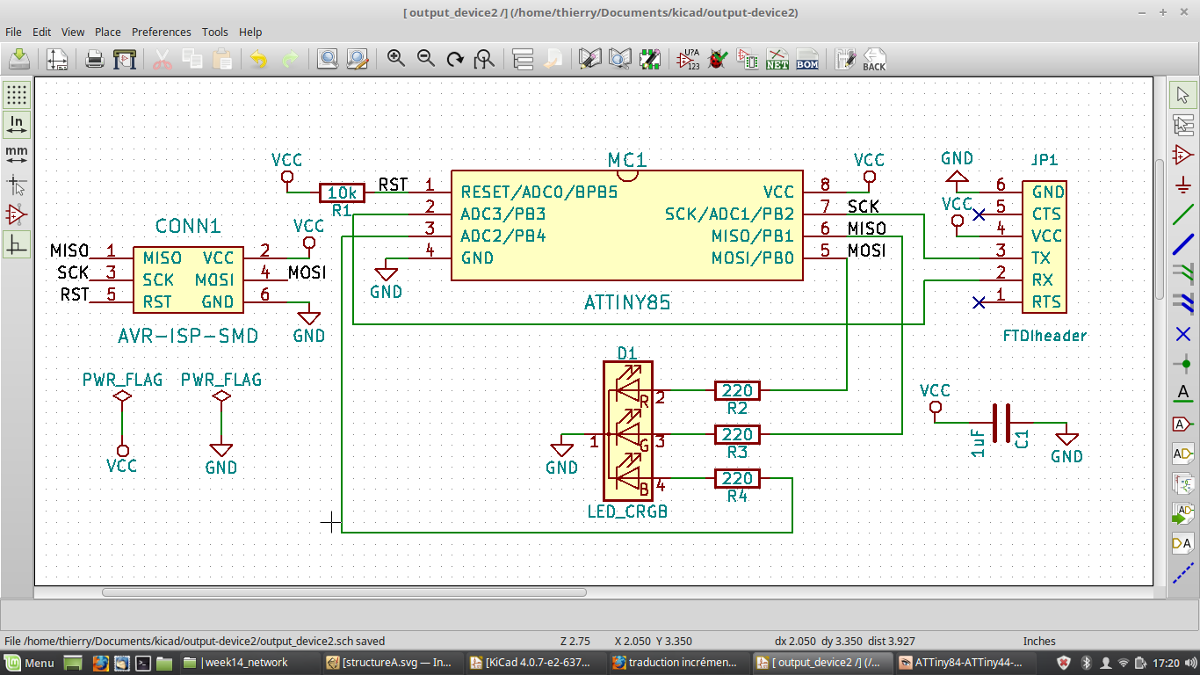1200x675 pixels.
Task: Select the hierarchy navigation tool
Action: (1183, 125)
